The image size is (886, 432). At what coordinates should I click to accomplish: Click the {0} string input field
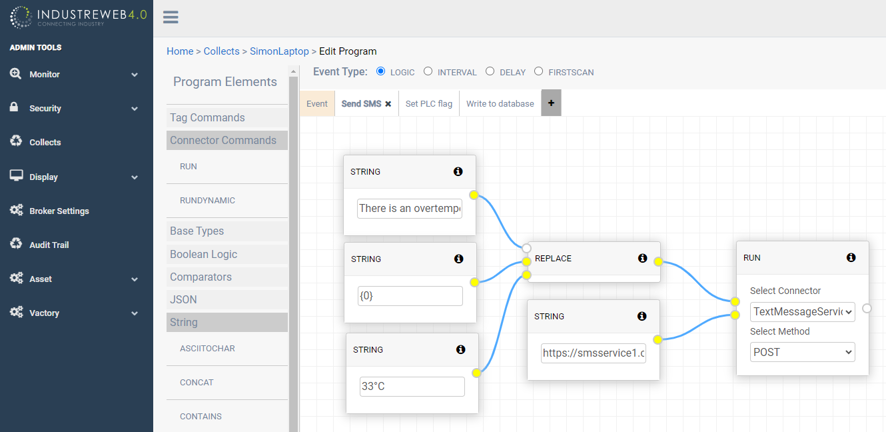click(x=410, y=296)
